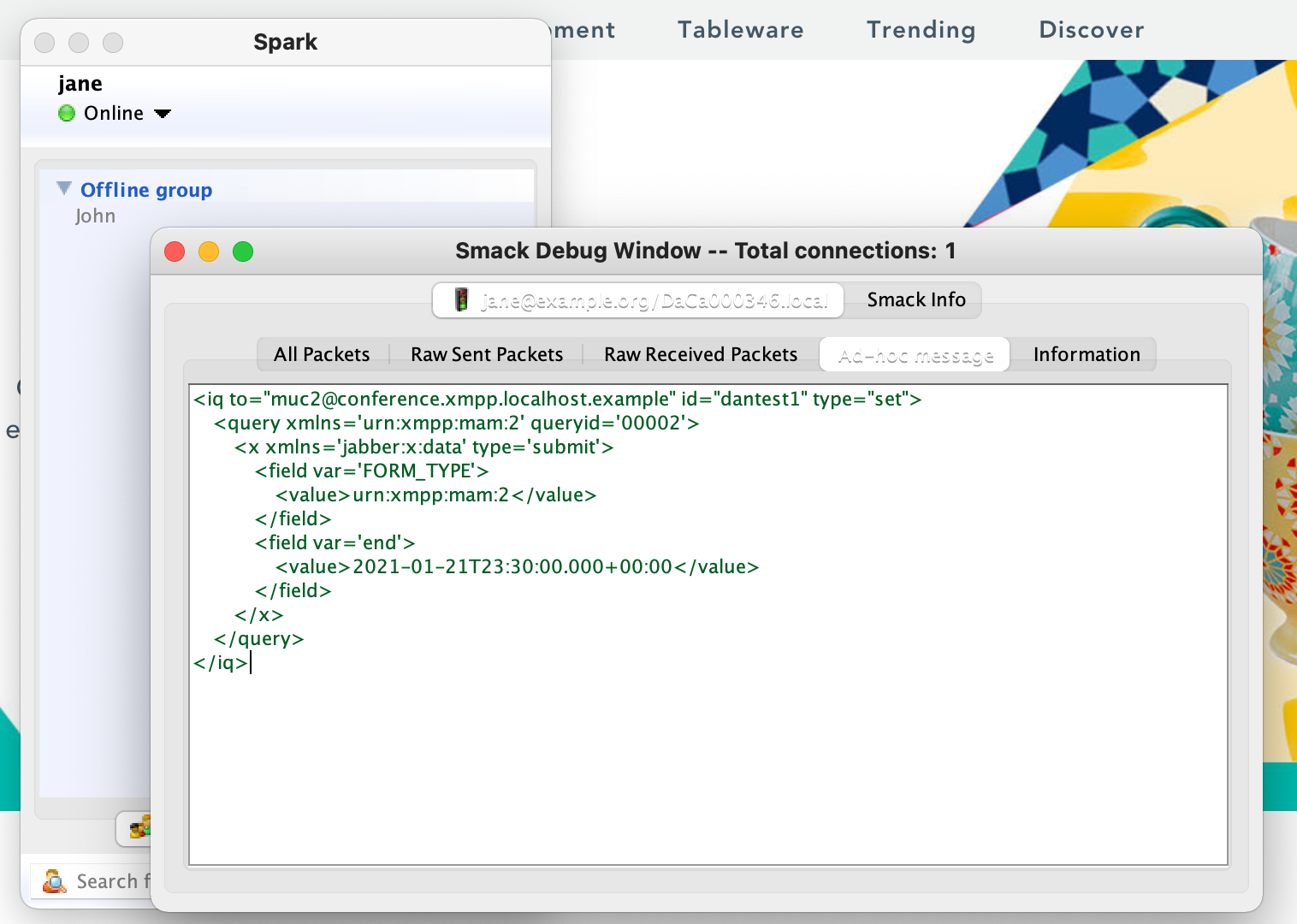Select the contact John under Offline group

click(96, 216)
